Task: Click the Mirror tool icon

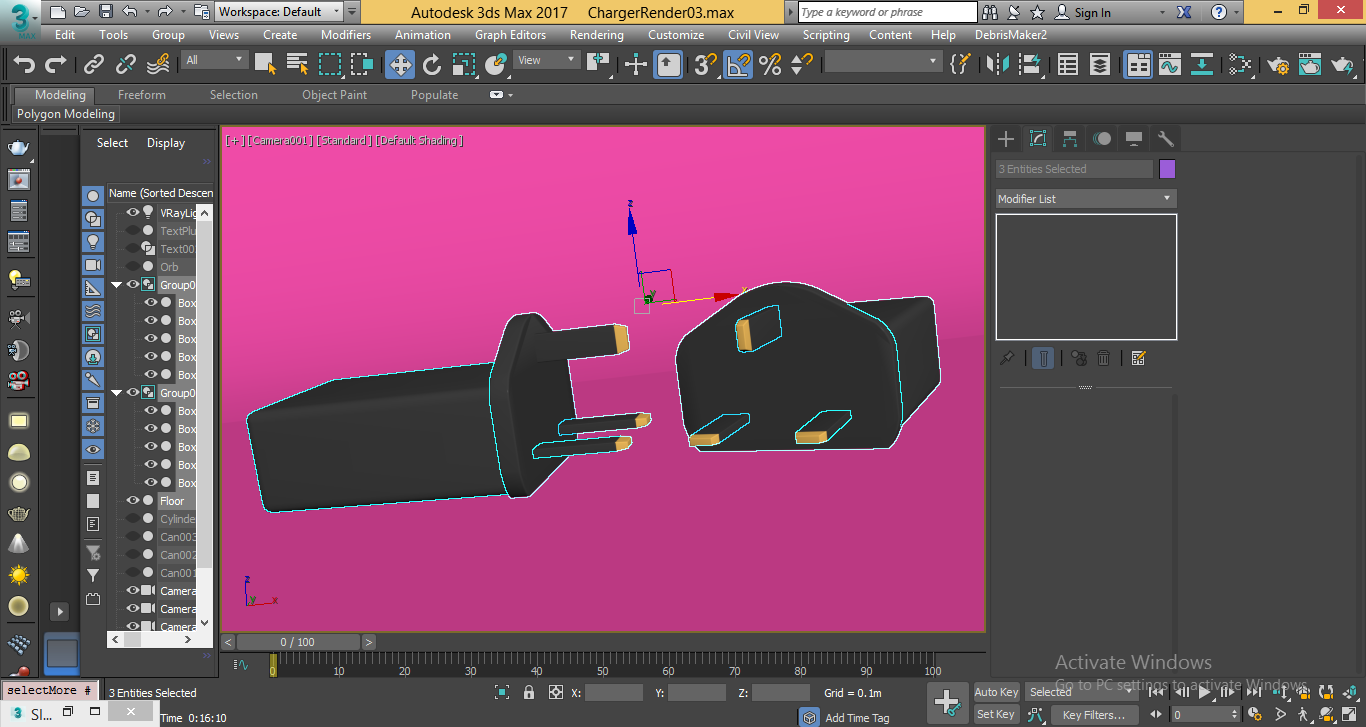Action: [x=997, y=65]
